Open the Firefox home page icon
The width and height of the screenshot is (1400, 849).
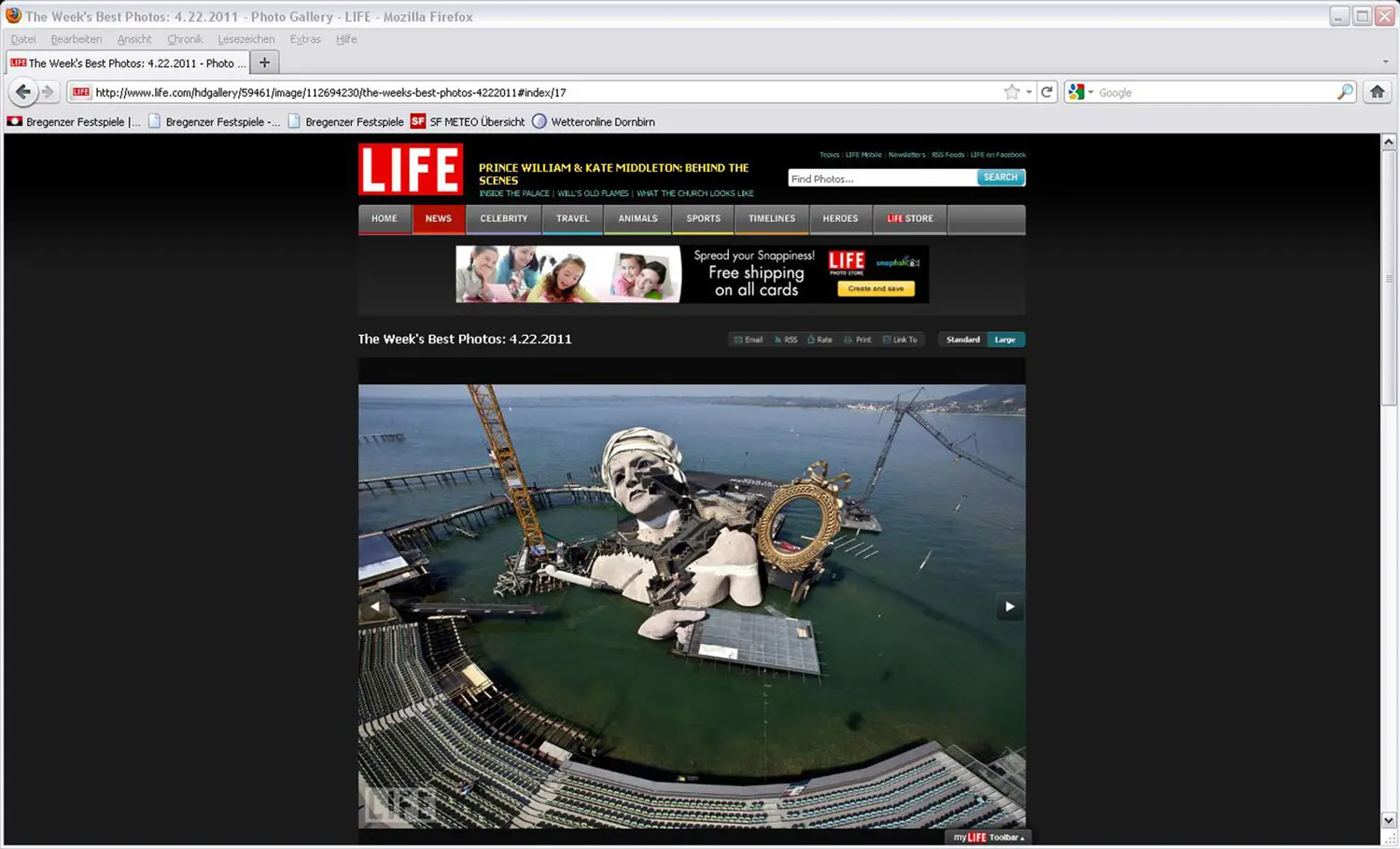(1377, 91)
